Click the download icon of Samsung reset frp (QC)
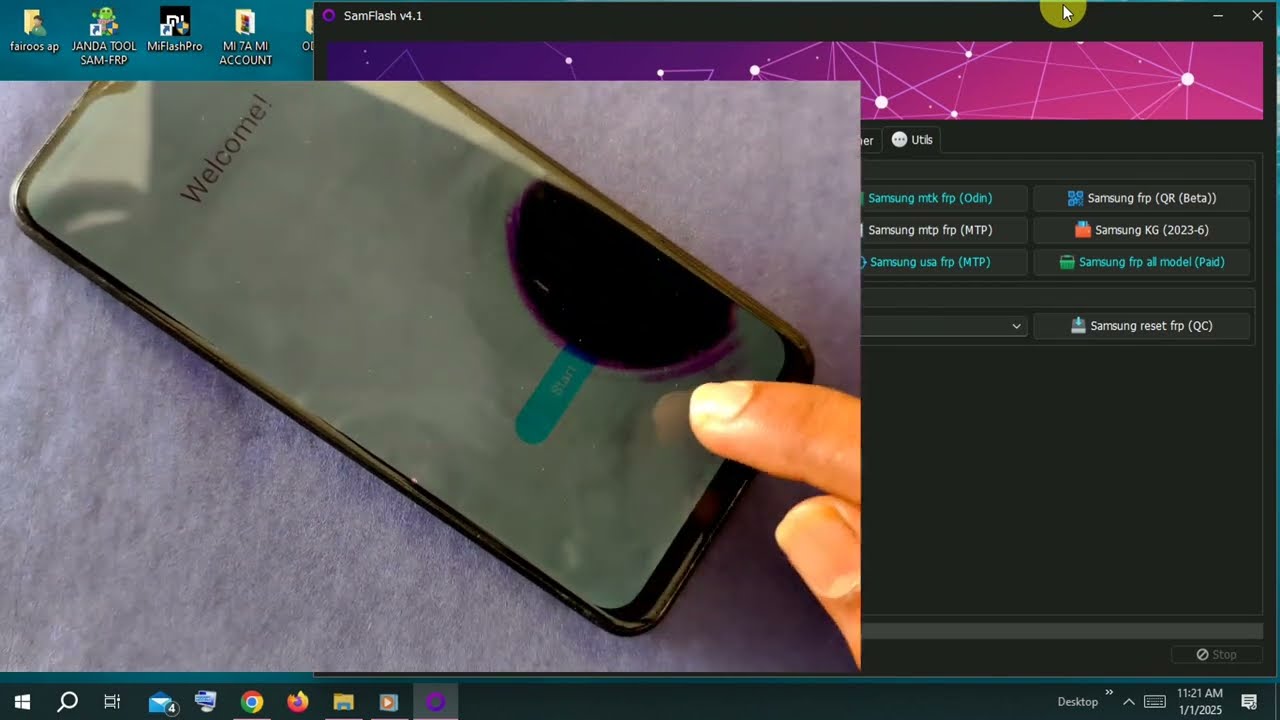This screenshot has height=720, width=1280. pos(1078,326)
